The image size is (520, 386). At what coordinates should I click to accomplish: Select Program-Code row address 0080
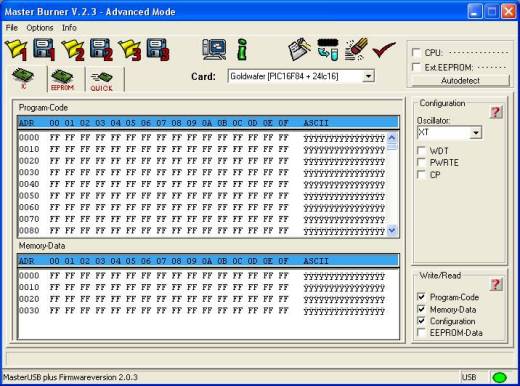pos(29,231)
